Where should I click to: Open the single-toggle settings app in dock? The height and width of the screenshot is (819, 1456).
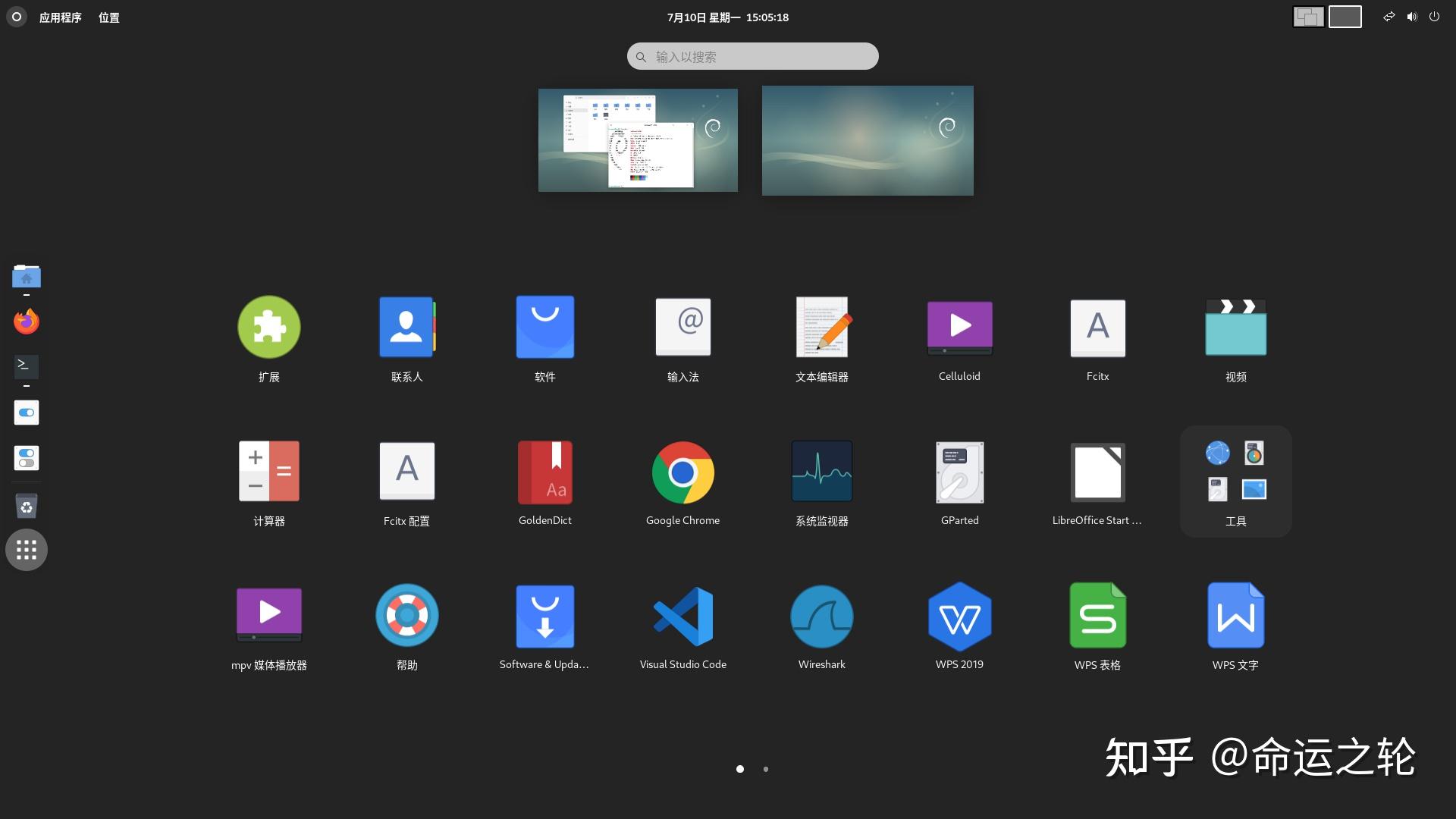coord(27,413)
